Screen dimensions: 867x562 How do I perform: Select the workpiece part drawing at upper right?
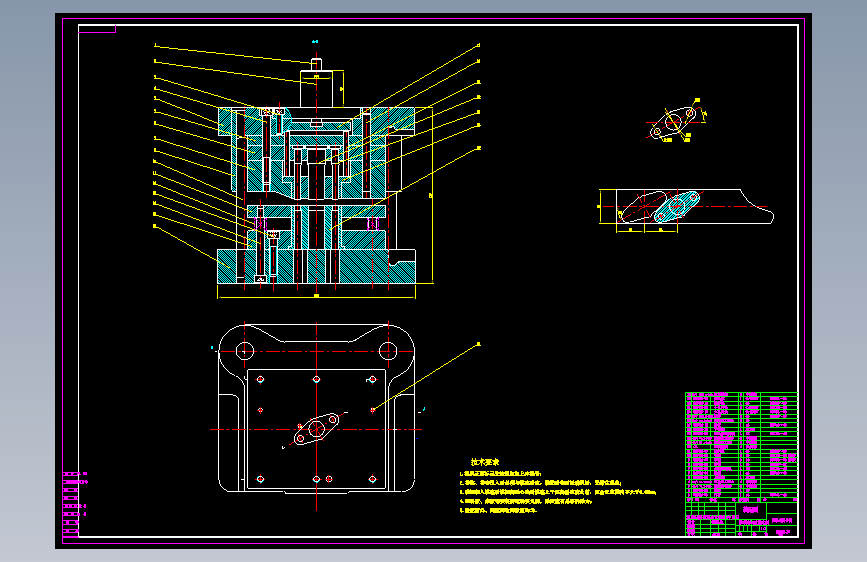coord(673,123)
